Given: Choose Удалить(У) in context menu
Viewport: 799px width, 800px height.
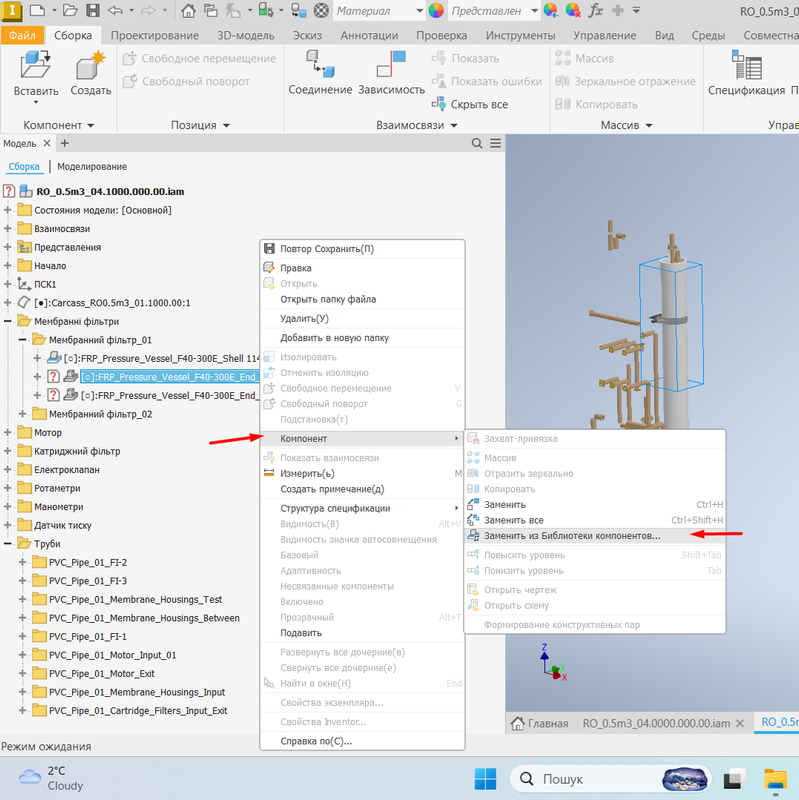Looking at the screenshot, I should [x=362, y=318].
